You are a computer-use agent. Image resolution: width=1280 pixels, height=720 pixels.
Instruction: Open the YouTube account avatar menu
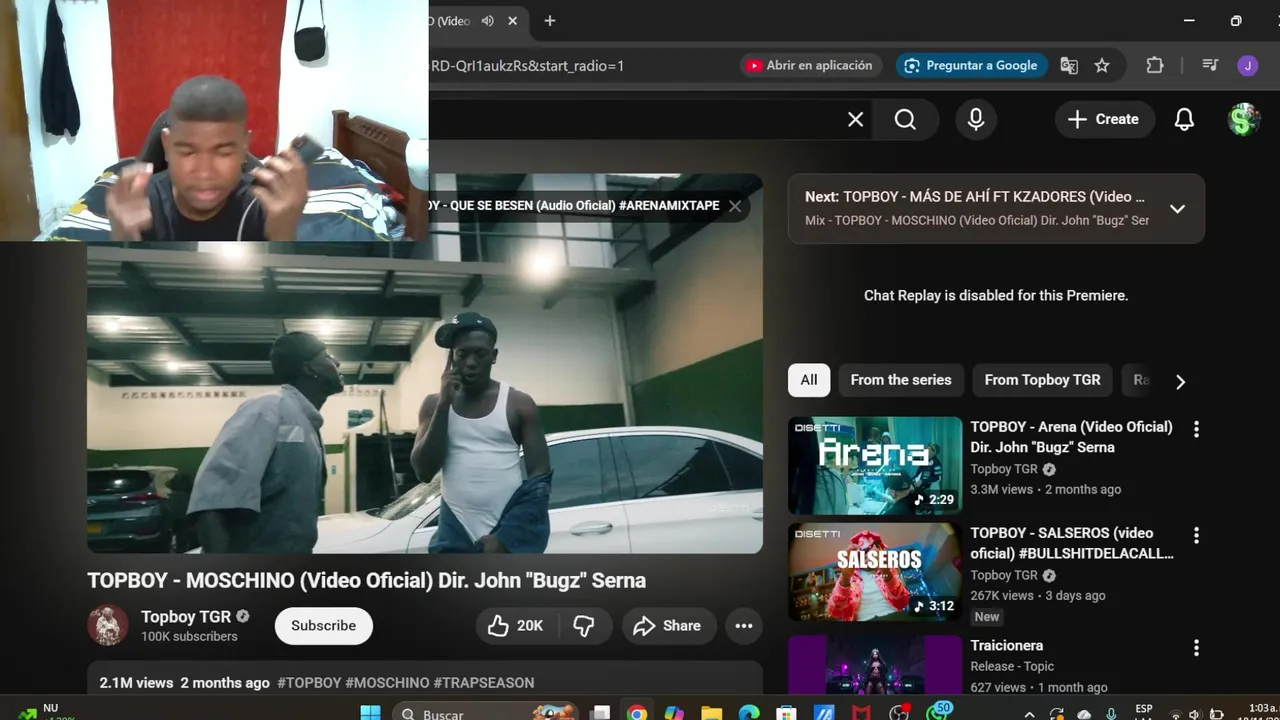[1244, 120]
